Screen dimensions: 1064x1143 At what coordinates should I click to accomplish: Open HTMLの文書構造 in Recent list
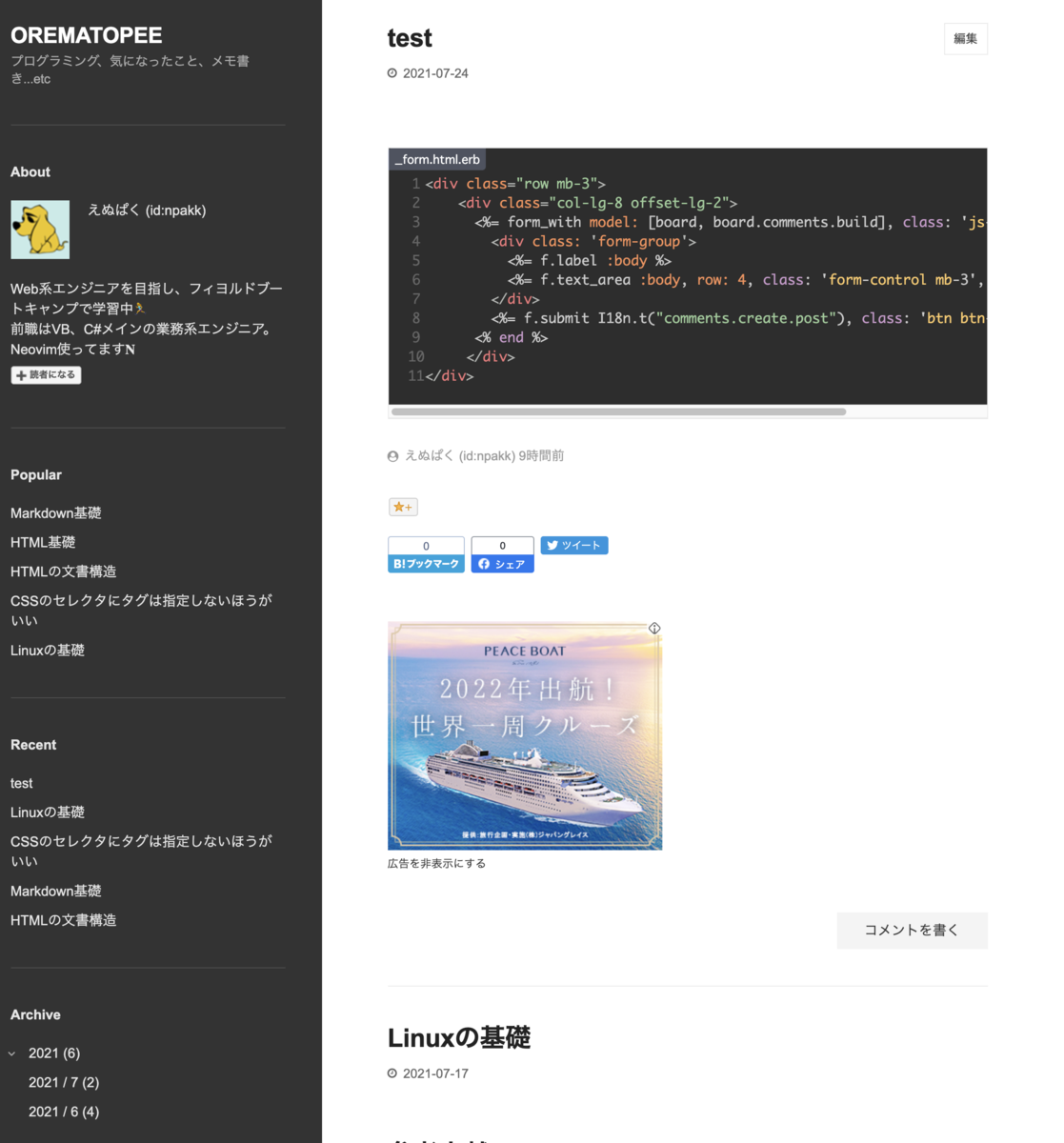(x=64, y=920)
